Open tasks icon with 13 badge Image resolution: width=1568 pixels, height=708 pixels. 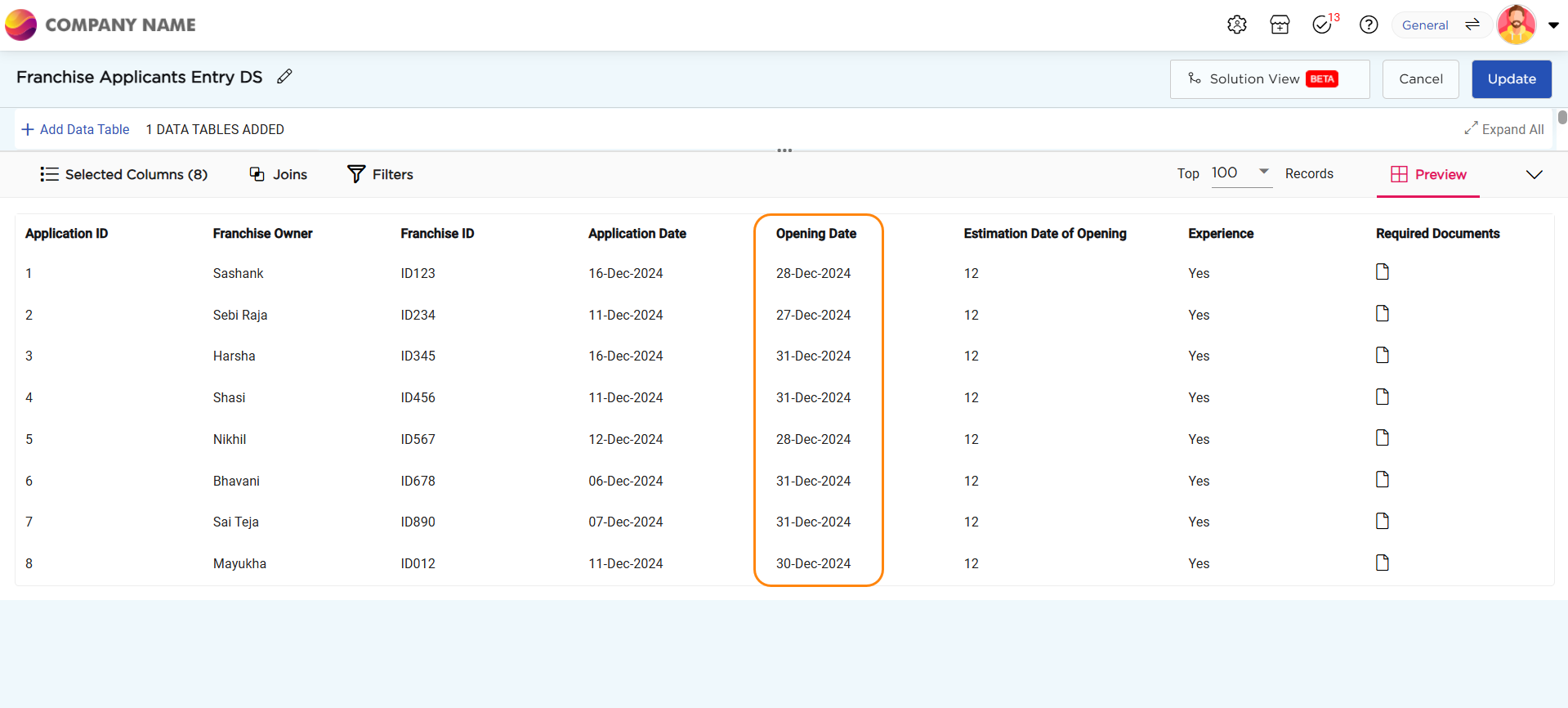pyautogui.click(x=1323, y=25)
